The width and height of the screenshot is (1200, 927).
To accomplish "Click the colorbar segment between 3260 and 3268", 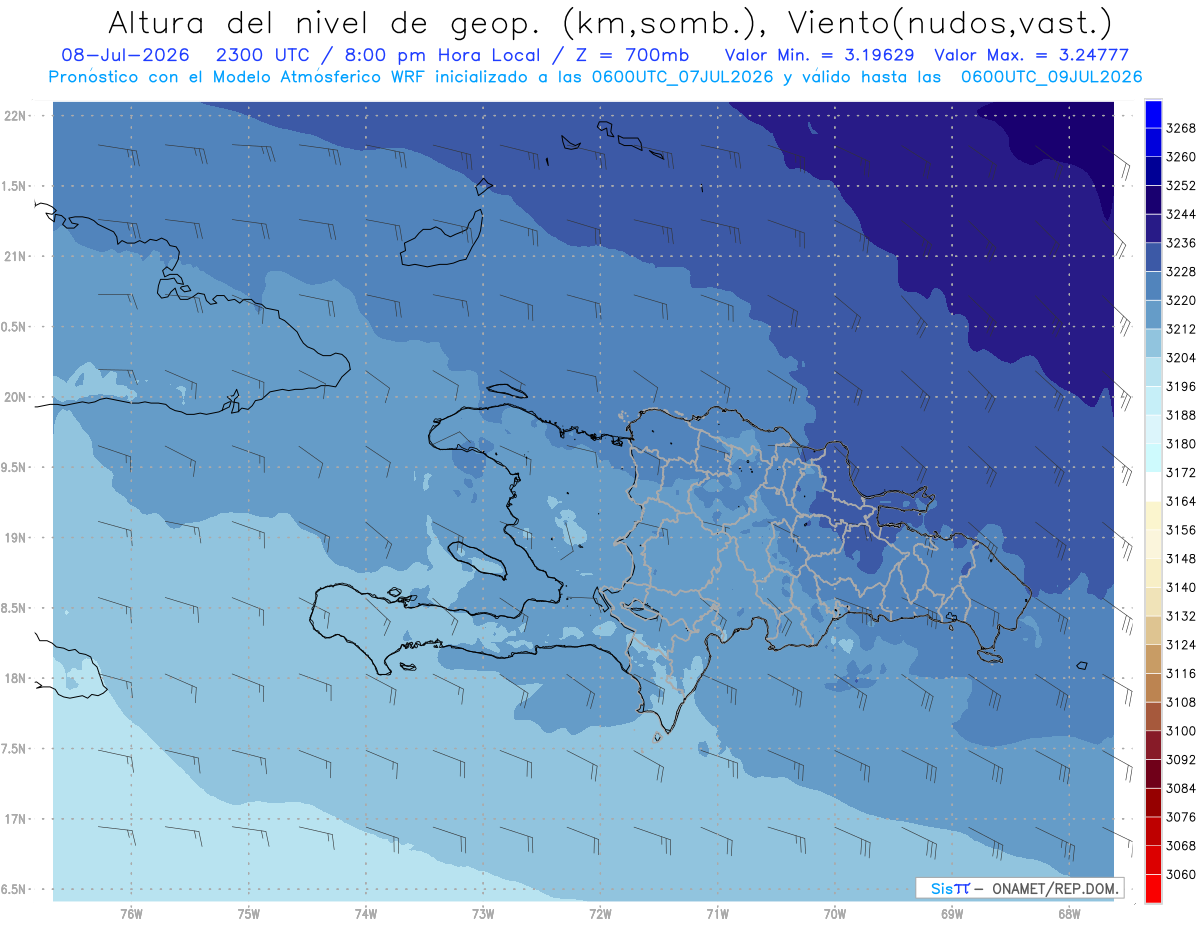I will coord(1152,143).
